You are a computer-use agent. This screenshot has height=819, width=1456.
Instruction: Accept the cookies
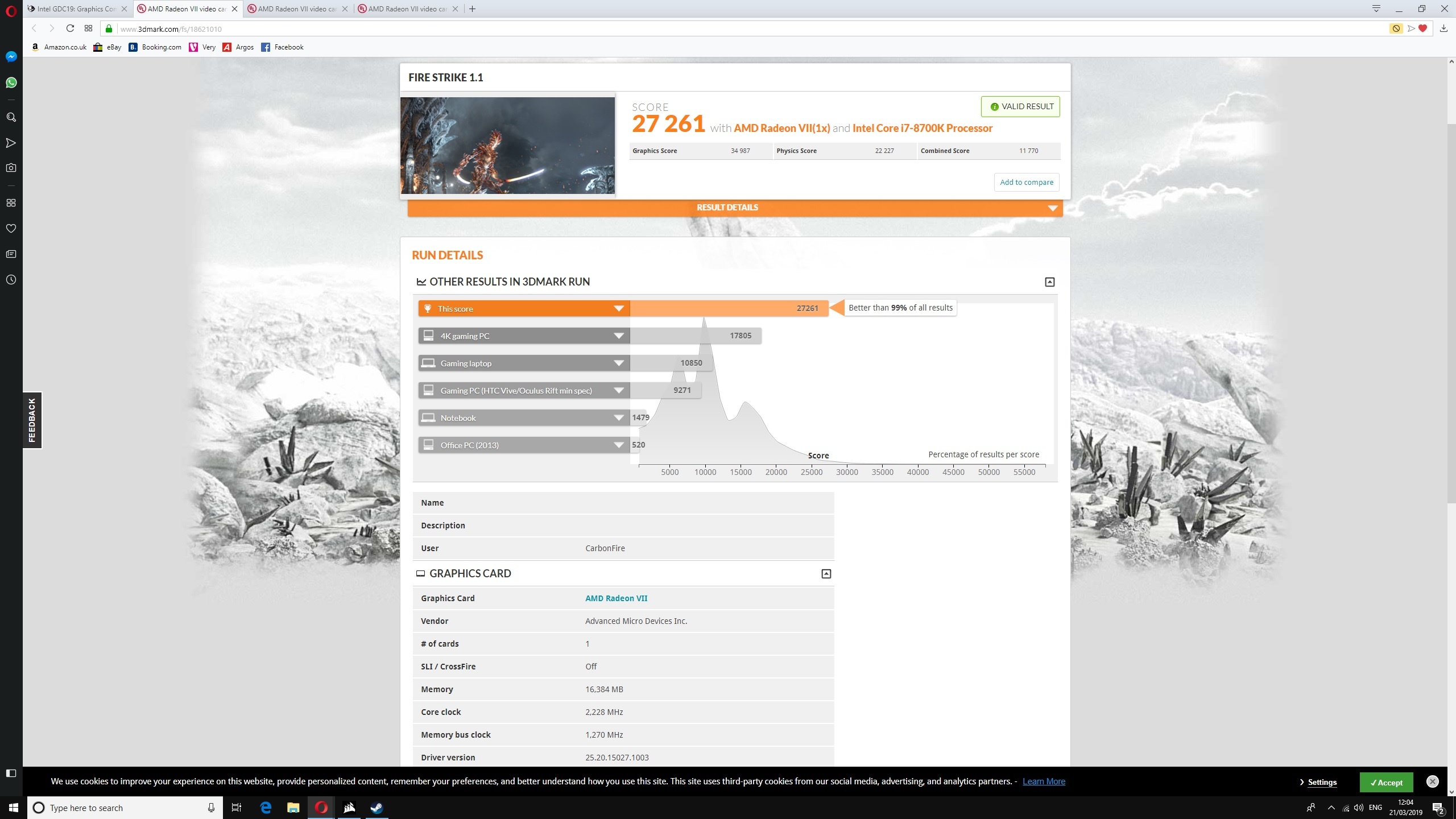pos(1386,783)
